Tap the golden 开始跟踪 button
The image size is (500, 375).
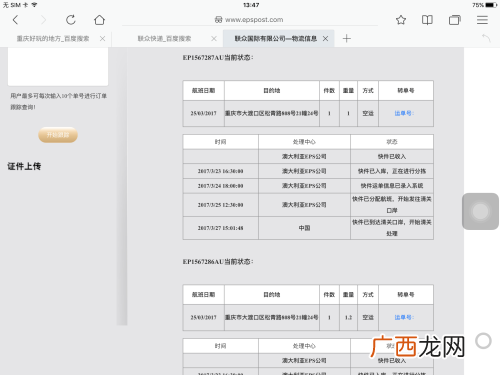(58, 135)
